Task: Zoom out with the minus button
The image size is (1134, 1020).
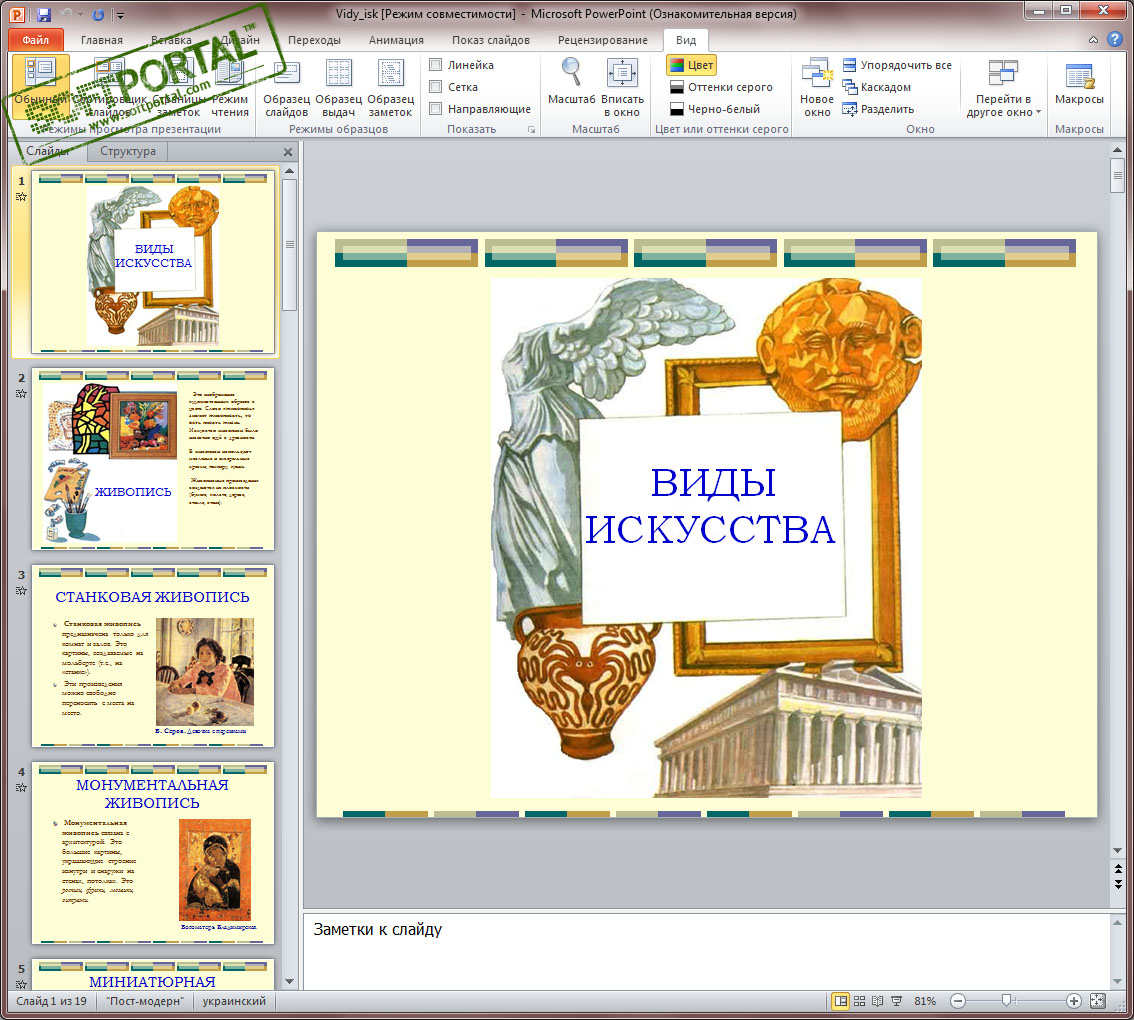Action: pos(958,1001)
